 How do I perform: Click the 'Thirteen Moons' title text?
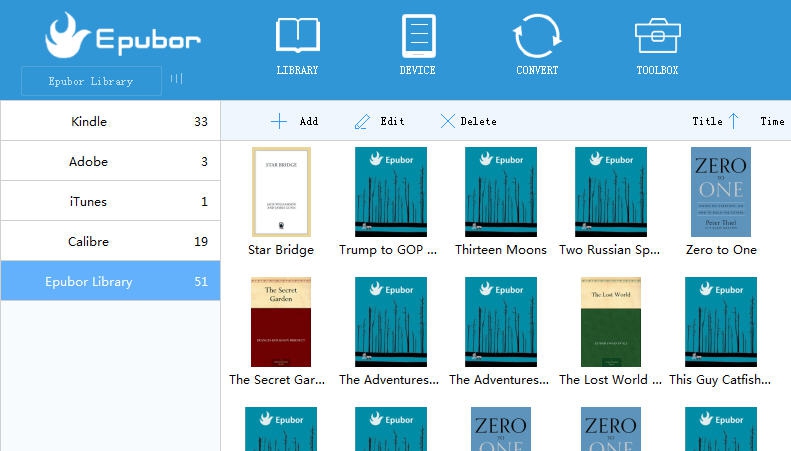pyautogui.click(x=501, y=250)
